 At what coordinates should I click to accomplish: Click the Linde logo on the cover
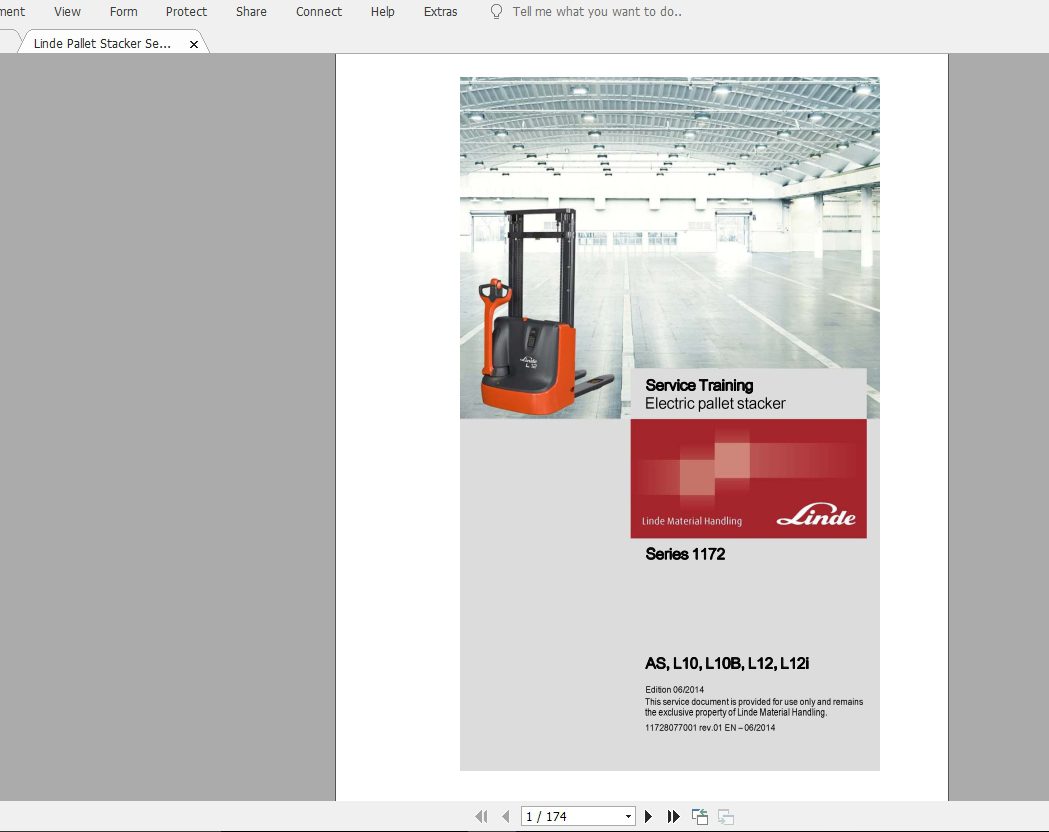click(x=816, y=514)
